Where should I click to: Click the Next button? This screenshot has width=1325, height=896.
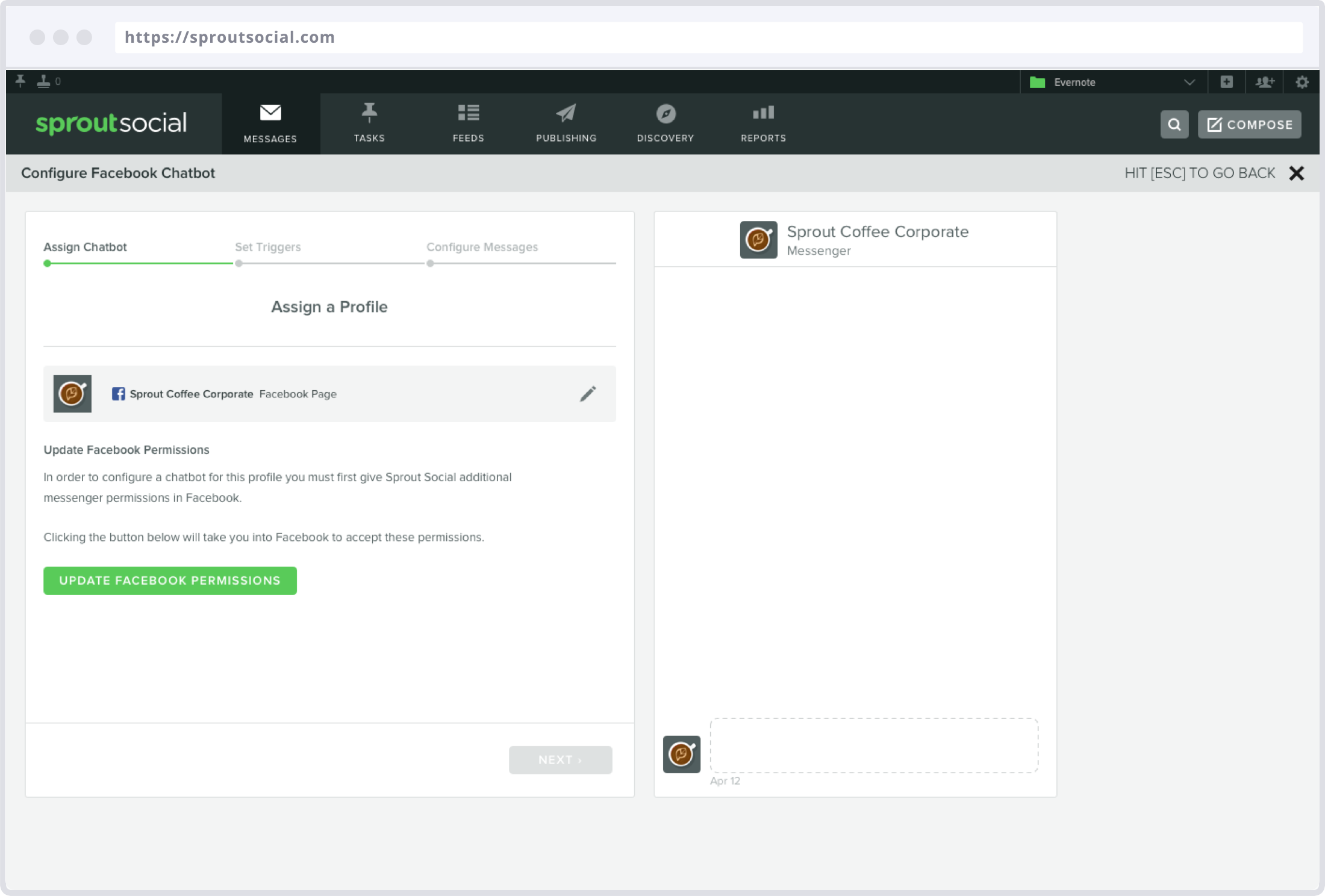(560, 760)
